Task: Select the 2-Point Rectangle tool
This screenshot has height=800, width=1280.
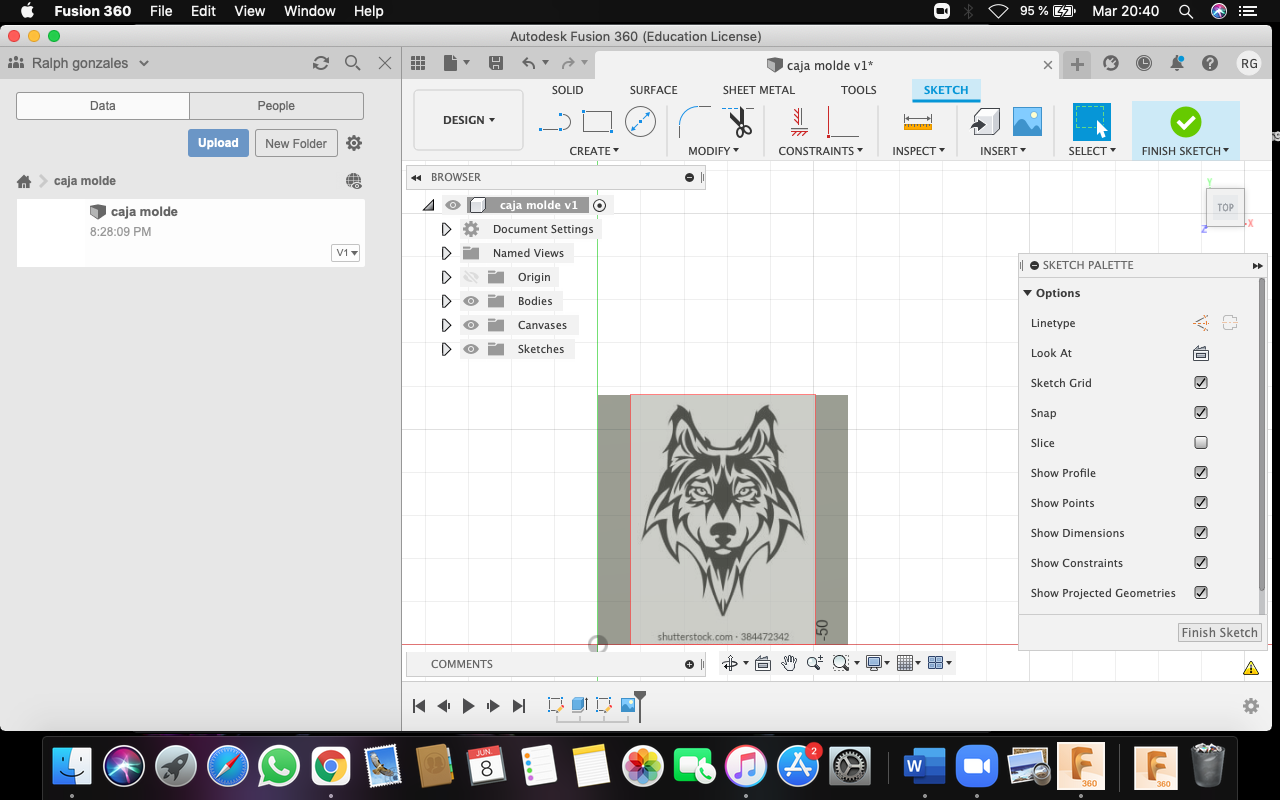Action: point(597,122)
